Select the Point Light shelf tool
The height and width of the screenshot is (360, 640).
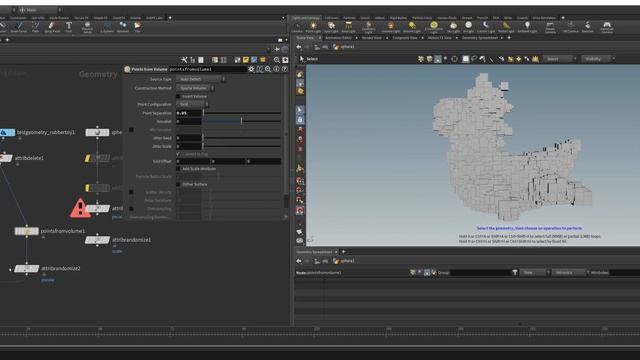pyautogui.click(x=313, y=27)
